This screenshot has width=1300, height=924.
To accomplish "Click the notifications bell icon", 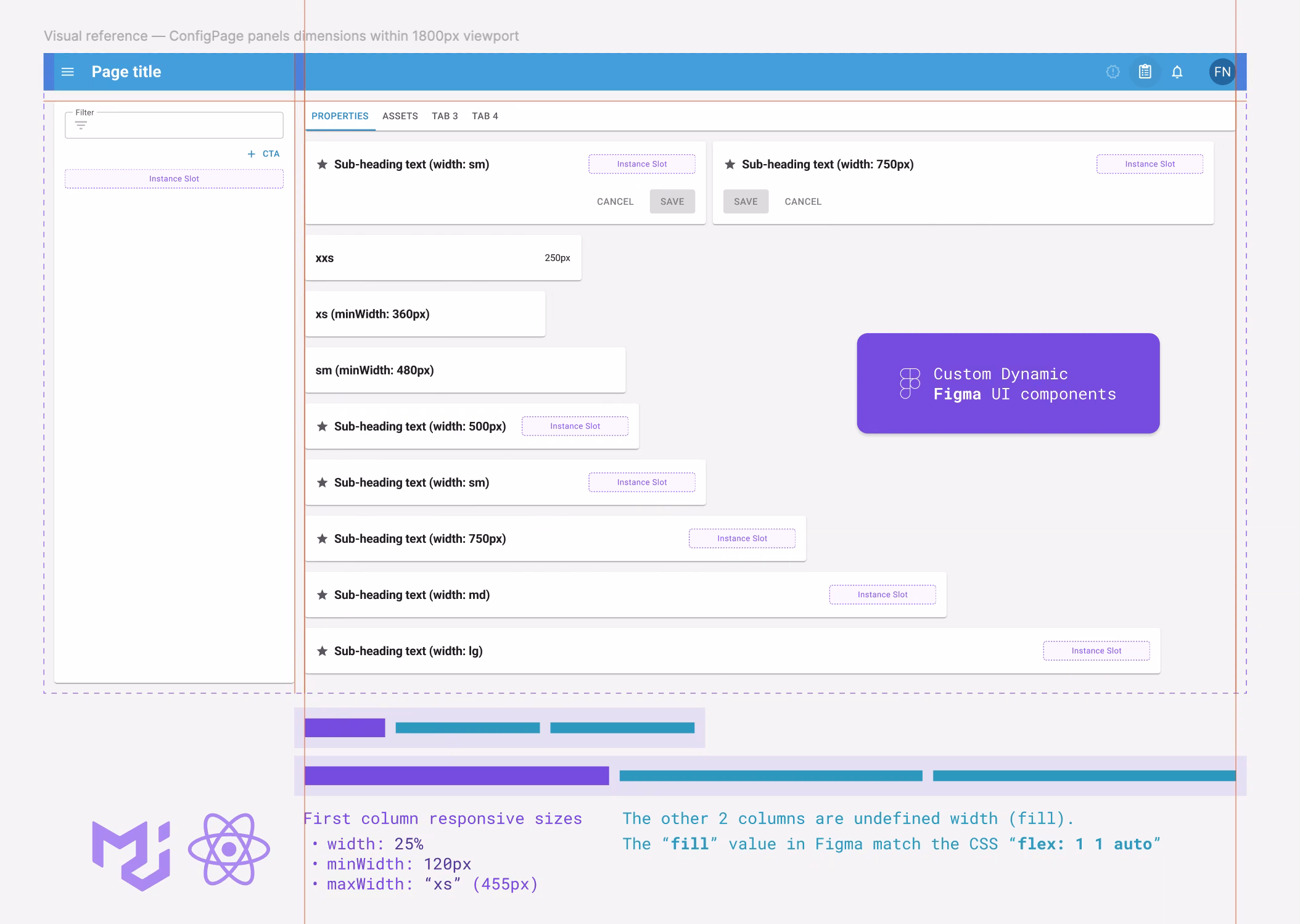I will (x=1177, y=72).
